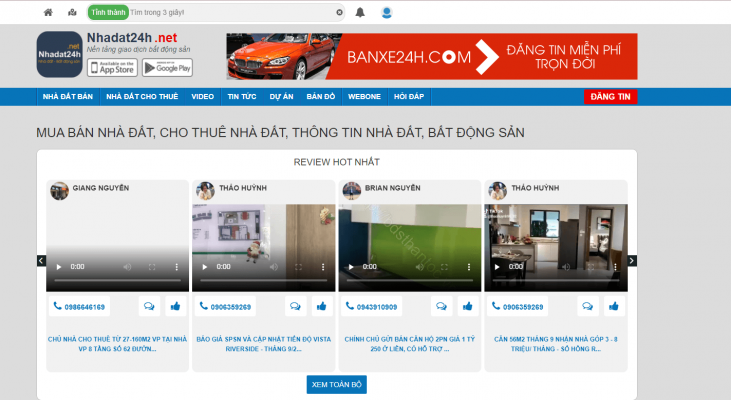Like the 56m2 apartment review
Image resolution: width=731 pixels, height=400 pixels.
click(x=614, y=306)
